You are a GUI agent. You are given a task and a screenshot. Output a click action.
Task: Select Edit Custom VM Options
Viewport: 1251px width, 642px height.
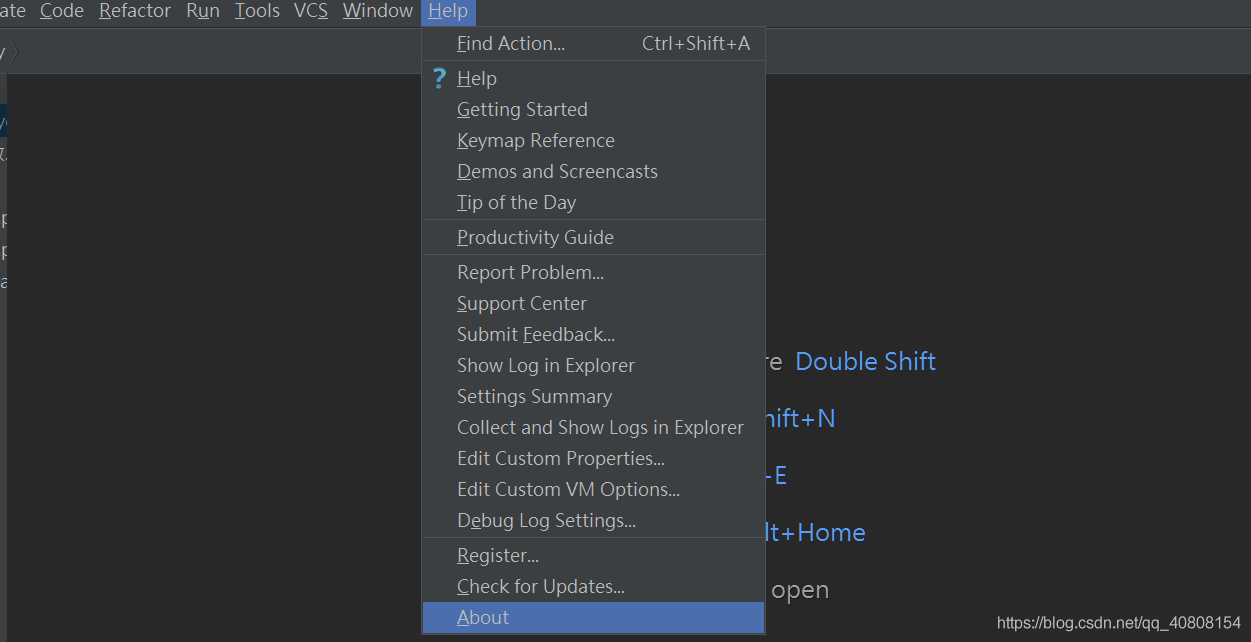tap(568, 490)
